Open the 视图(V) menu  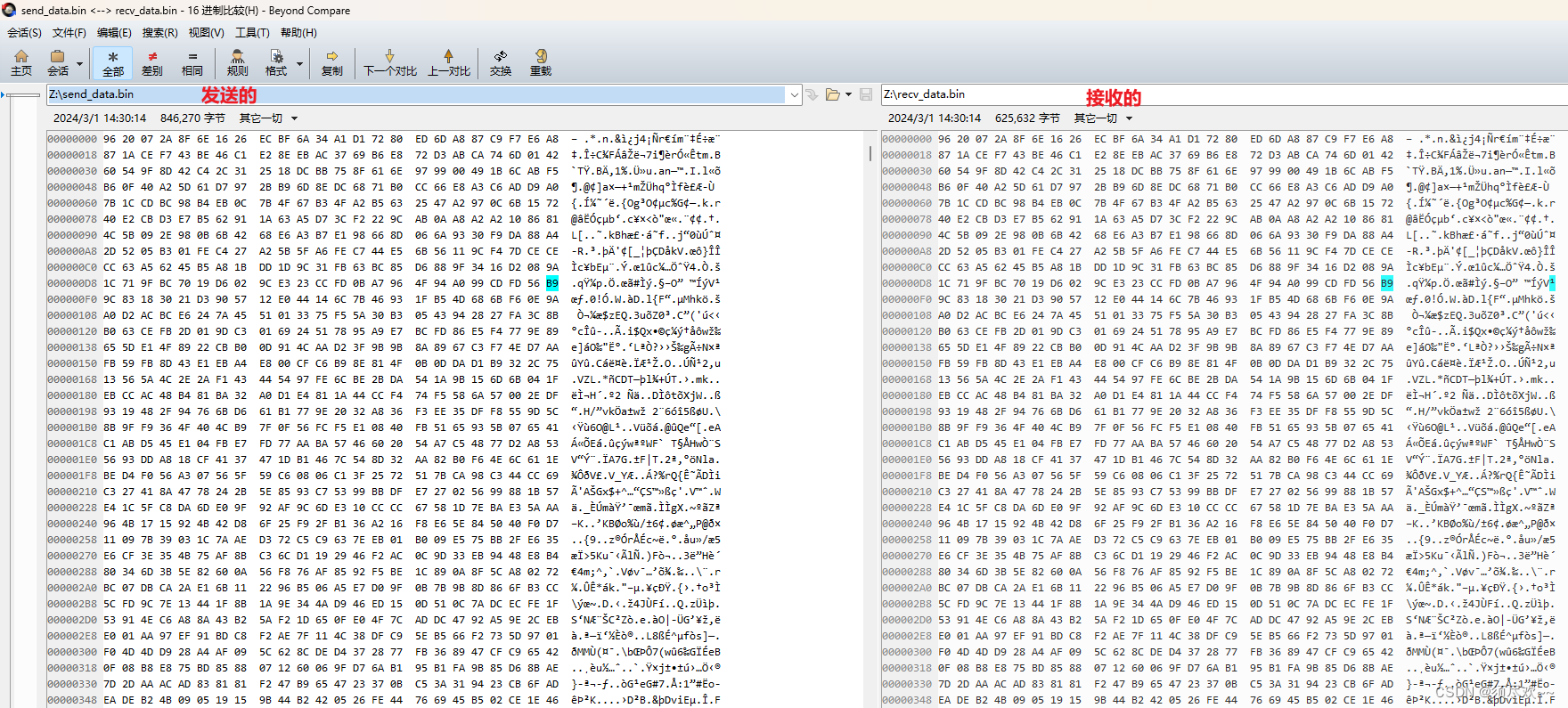pos(206,33)
